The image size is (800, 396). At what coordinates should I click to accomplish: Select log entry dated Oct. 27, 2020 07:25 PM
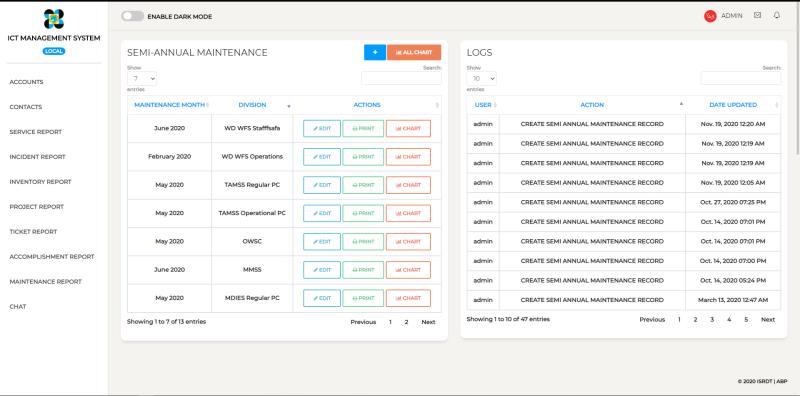623,202
